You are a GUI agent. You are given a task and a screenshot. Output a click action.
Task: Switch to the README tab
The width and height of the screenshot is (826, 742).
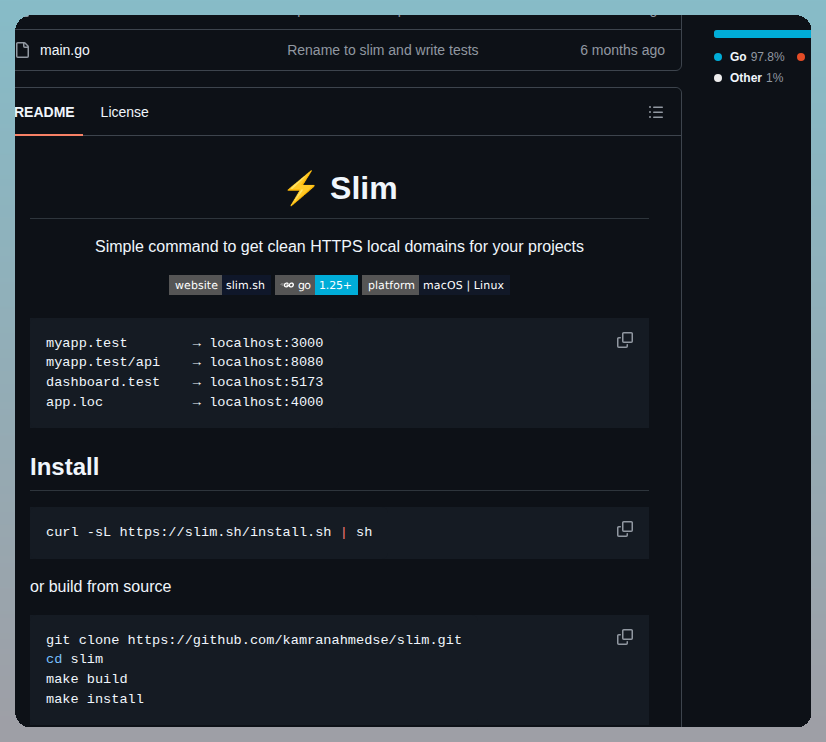point(45,112)
